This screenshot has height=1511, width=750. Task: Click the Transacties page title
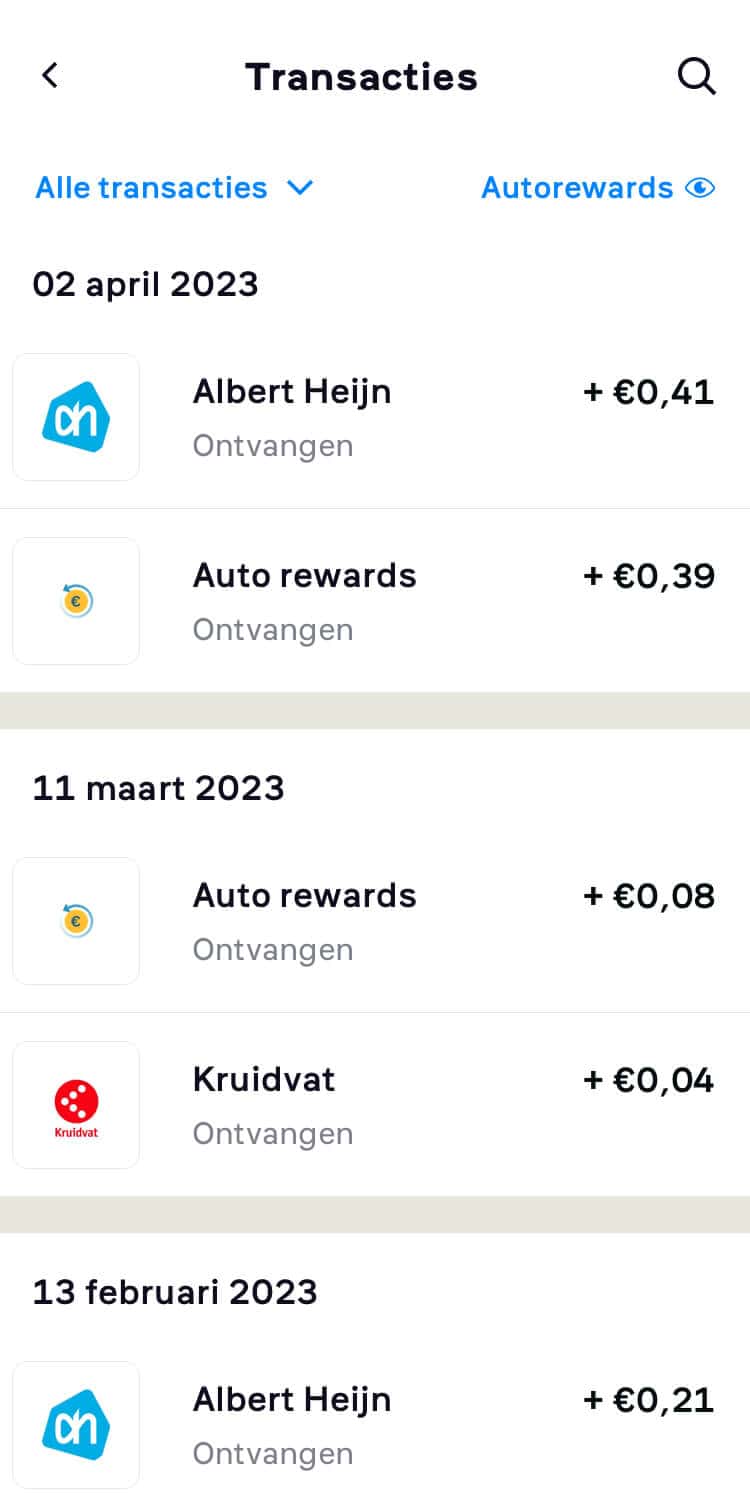coord(361,77)
